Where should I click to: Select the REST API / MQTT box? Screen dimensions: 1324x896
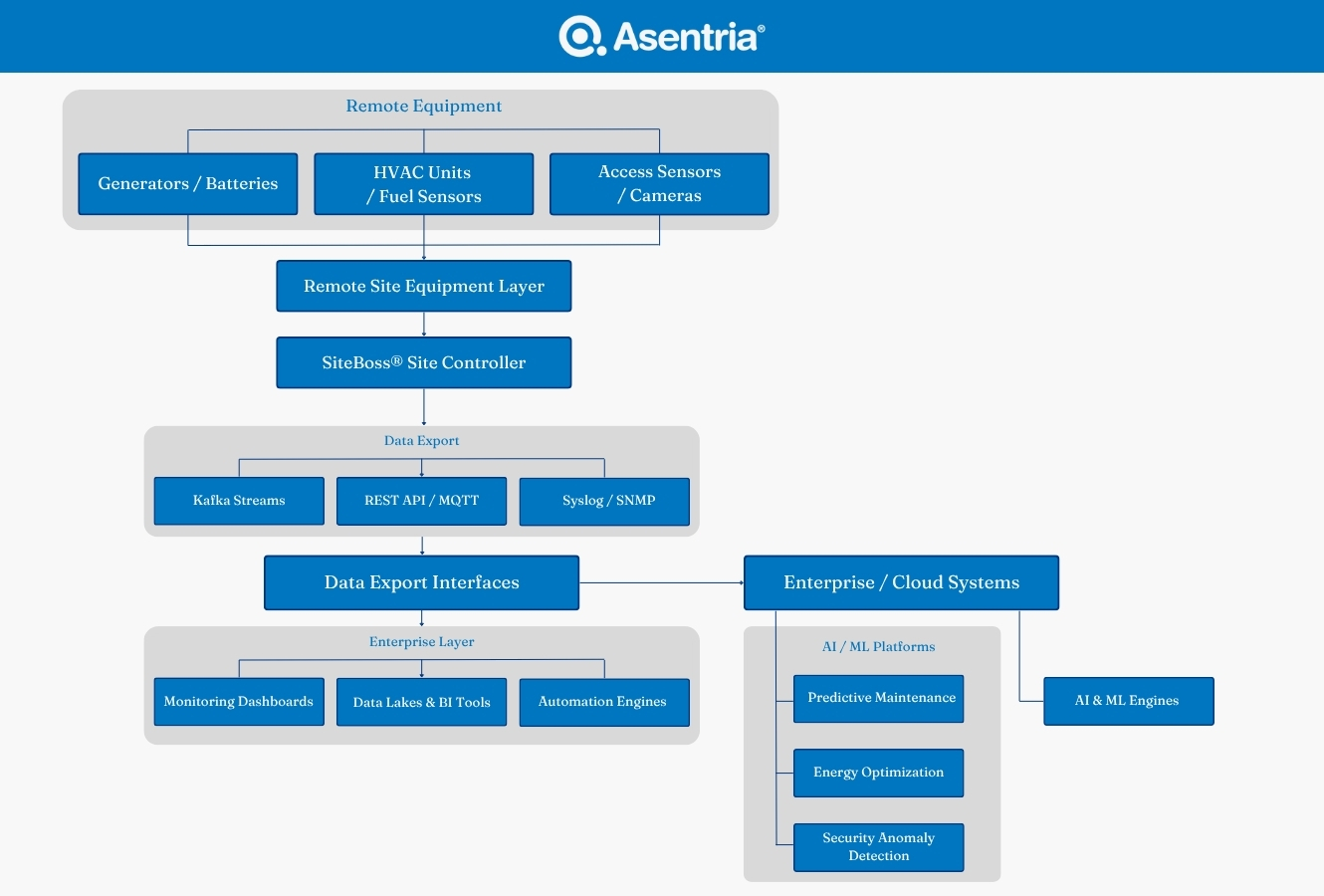tap(422, 501)
